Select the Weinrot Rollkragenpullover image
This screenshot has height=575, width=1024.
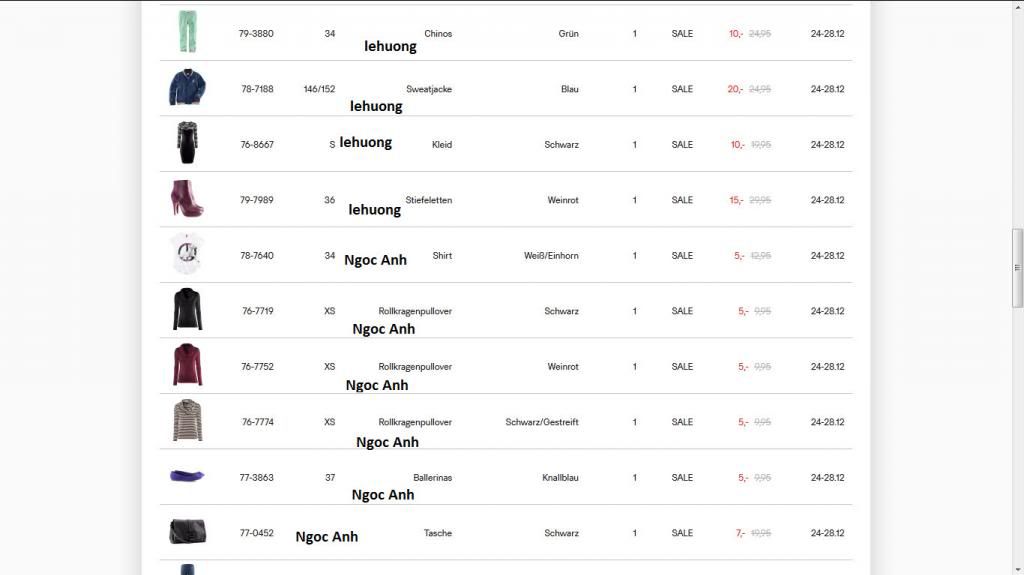point(187,366)
